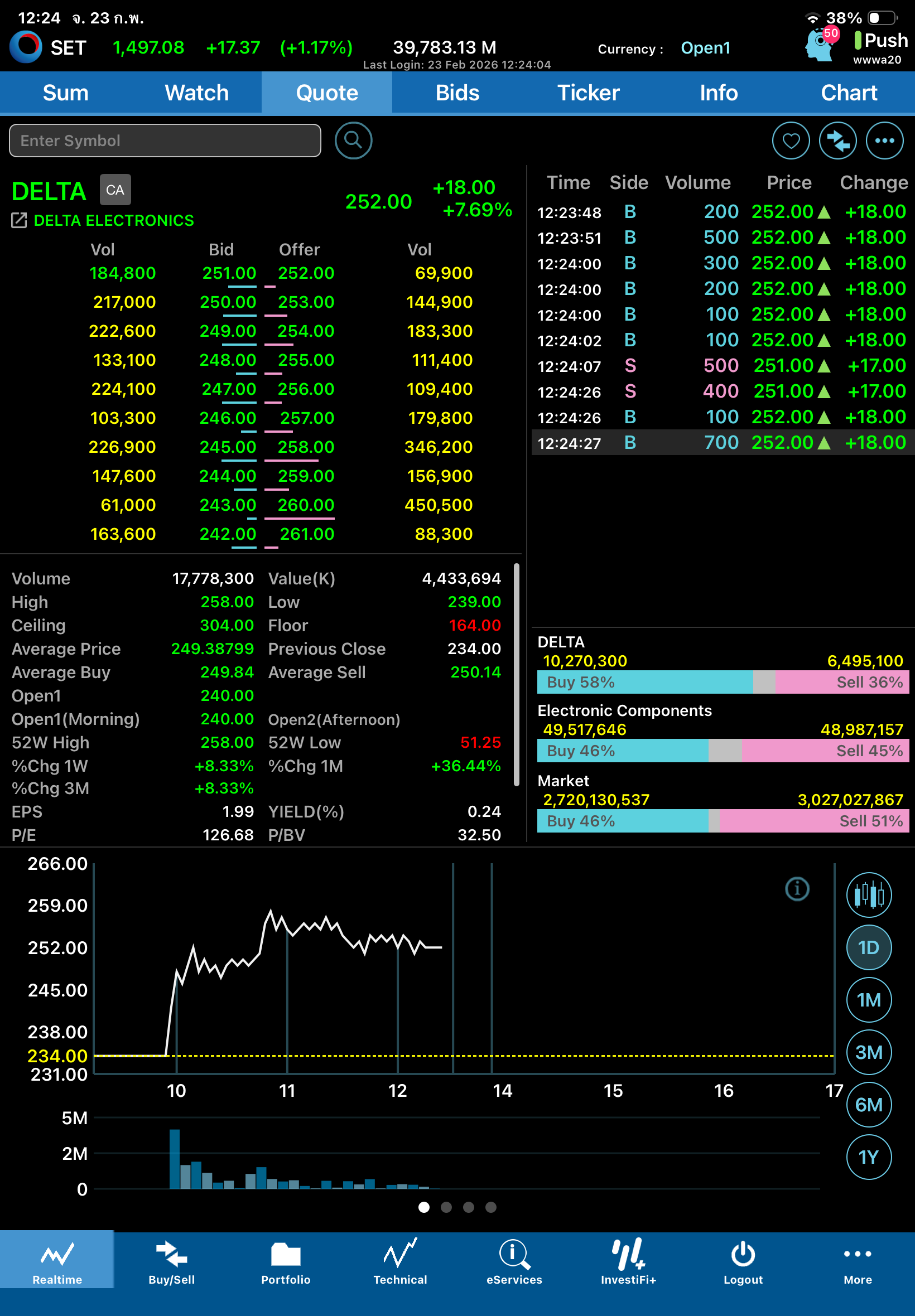915x1316 pixels.
Task: Select the 1M chart range
Action: click(869, 1000)
